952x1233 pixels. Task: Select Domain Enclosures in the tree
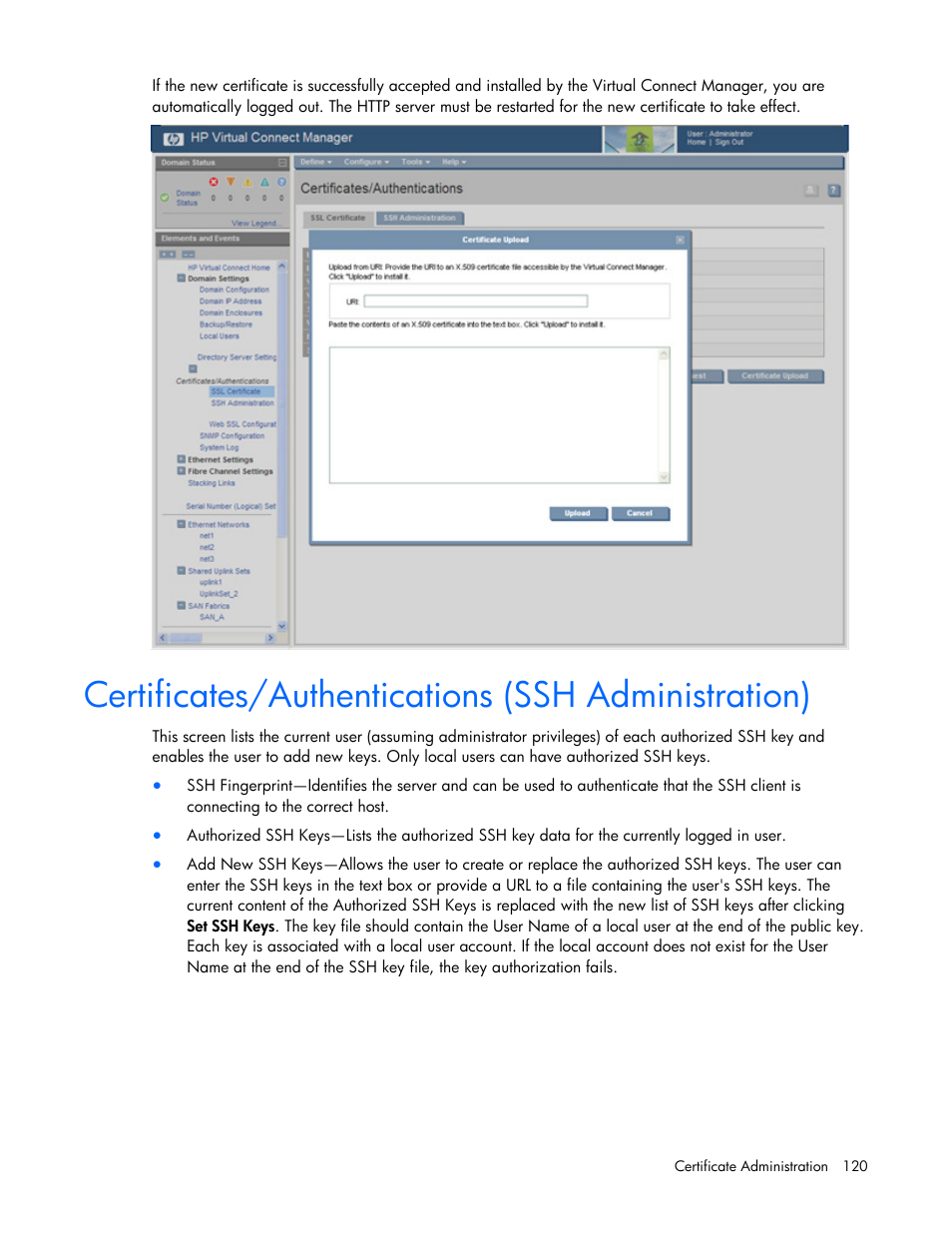(231, 312)
